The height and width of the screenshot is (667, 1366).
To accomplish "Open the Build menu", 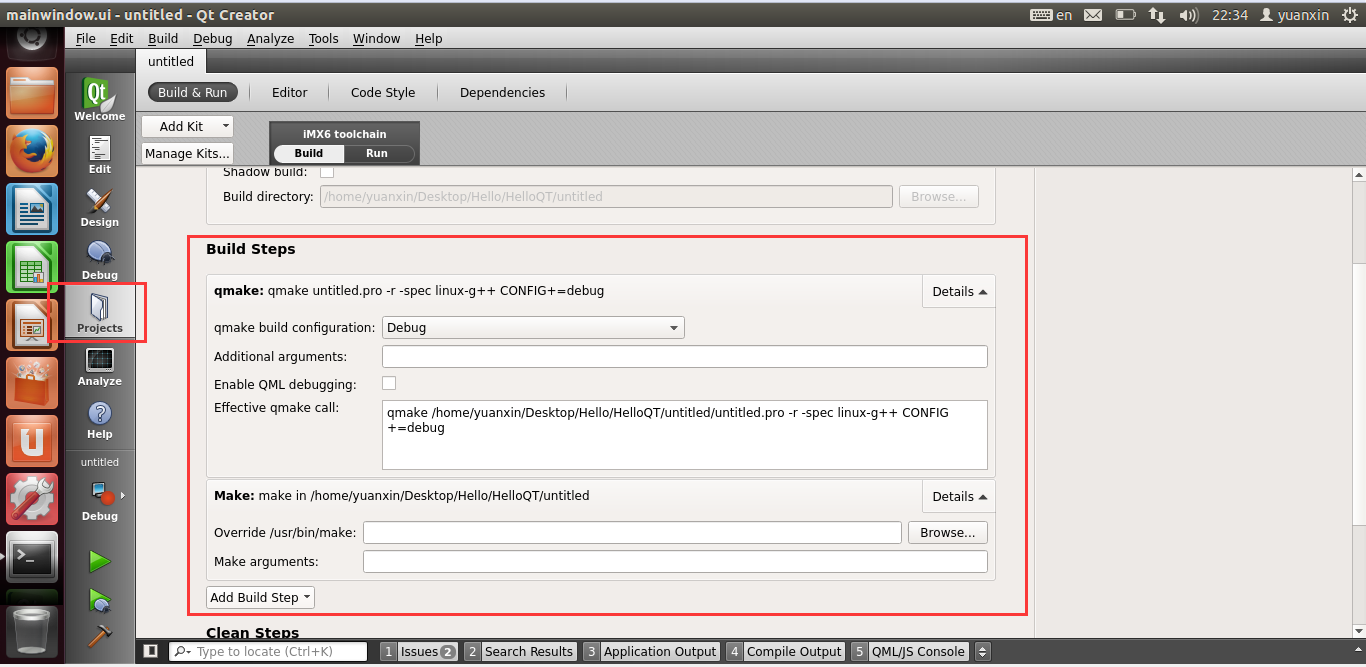I will pos(163,38).
